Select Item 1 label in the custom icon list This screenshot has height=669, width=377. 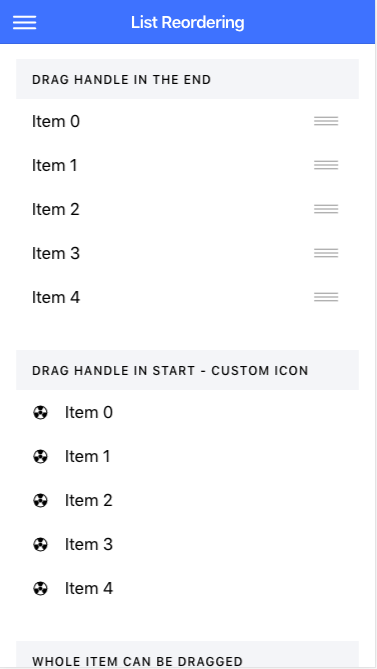click(x=88, y=457)
